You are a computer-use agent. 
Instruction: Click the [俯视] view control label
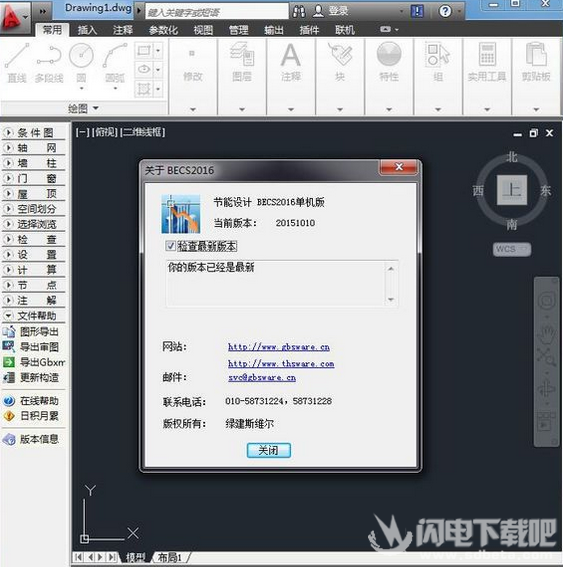(x=105, y=132)
